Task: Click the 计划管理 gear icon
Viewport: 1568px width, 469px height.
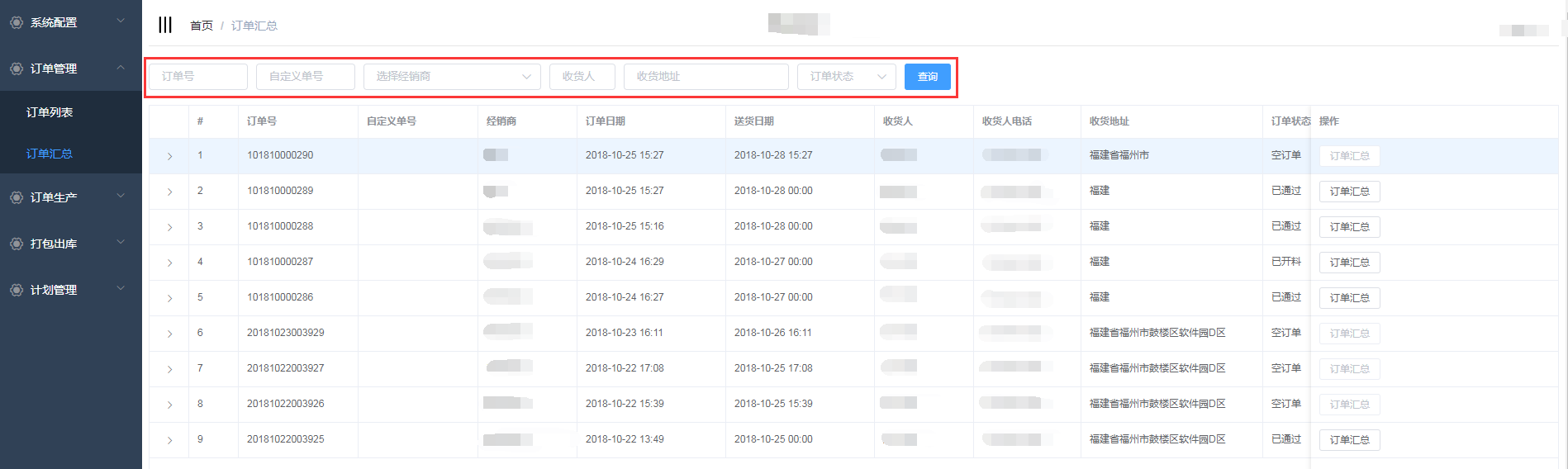Action: click(x=17, y=290)
